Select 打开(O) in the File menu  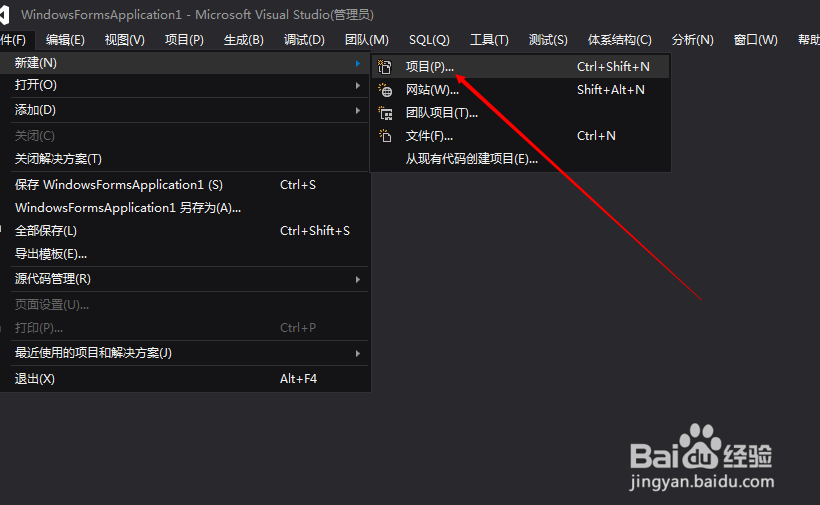click(185, 85)
